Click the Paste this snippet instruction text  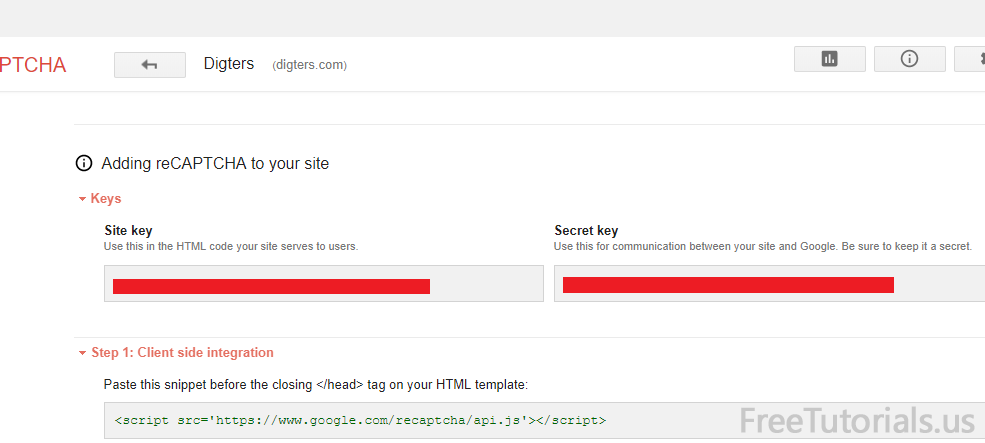pos(315,384)
